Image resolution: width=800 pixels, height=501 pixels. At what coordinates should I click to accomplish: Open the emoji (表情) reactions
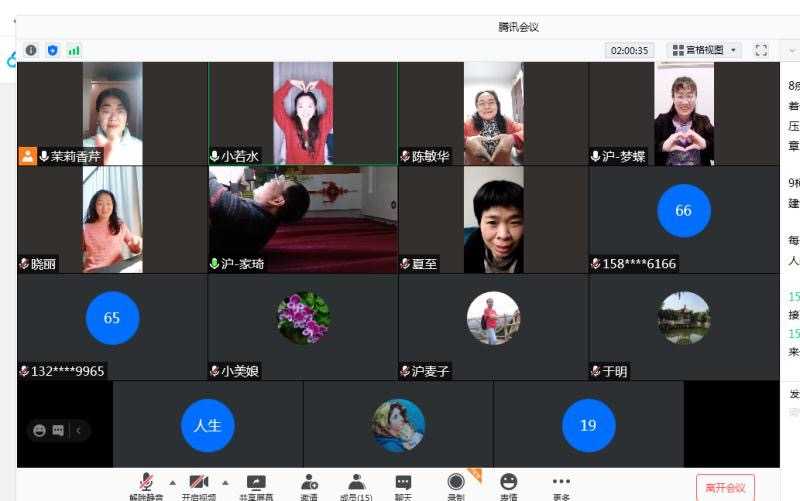point(509,484)
